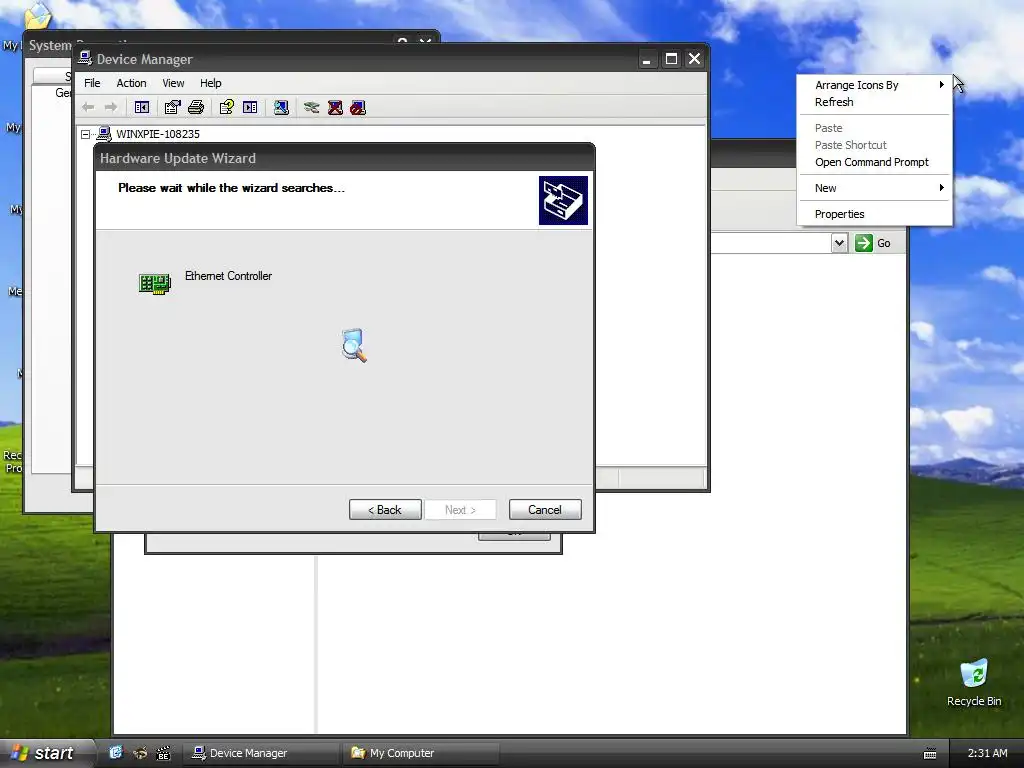Viewport: 1024px width, 768px height.
Task: Click the show/hide console tree toolbar icon
Action: pos(142,107)
